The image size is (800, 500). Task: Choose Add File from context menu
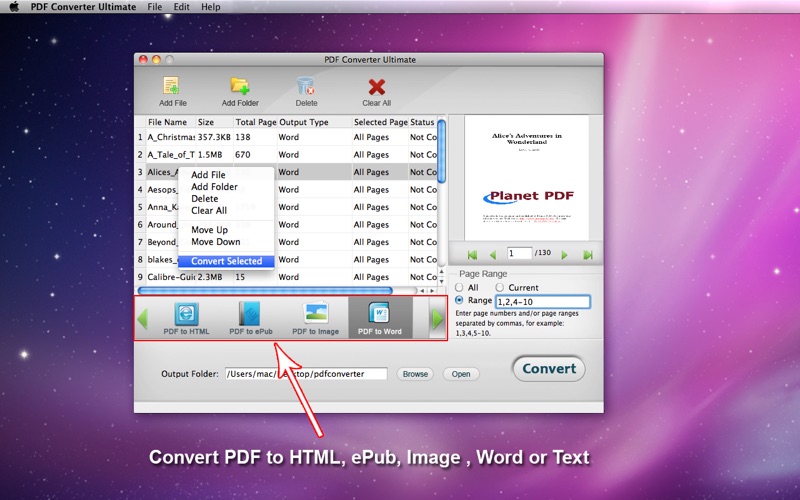(x=226, y=174)
